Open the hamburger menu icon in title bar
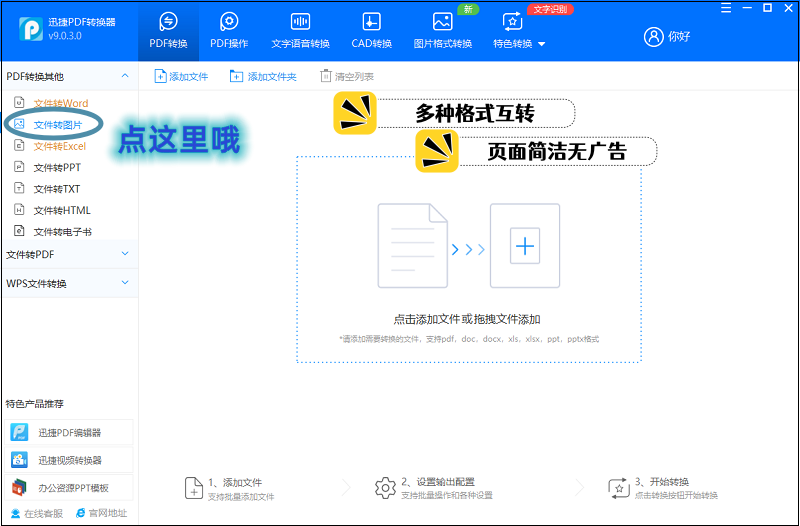 click(x=726, y=8)
